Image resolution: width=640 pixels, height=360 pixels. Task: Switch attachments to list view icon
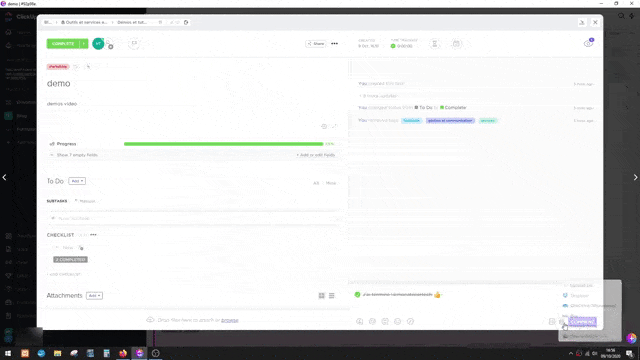(331, 296)
